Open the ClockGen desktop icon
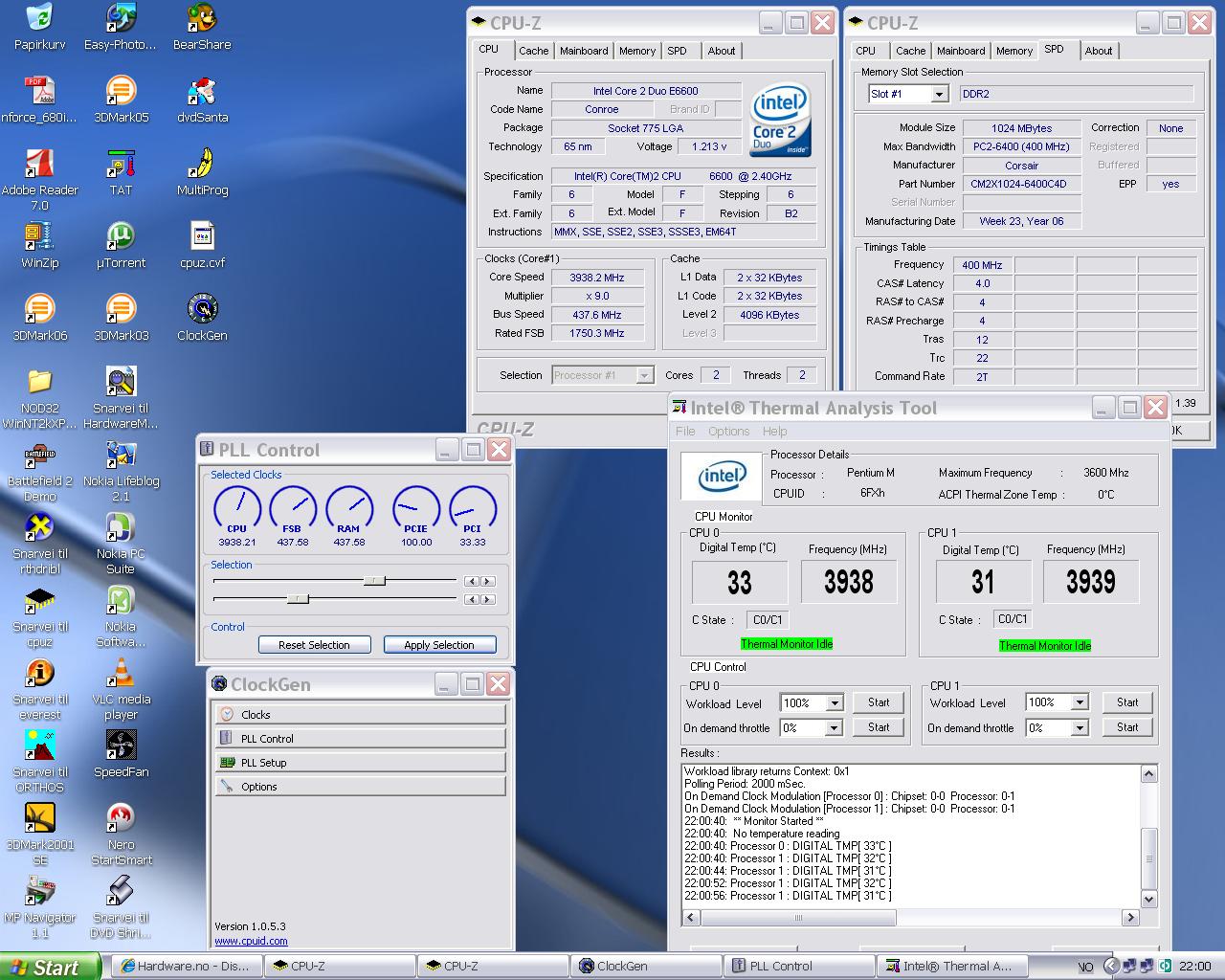The height and width of the screenshot is (980, 1225). point(202,318)
